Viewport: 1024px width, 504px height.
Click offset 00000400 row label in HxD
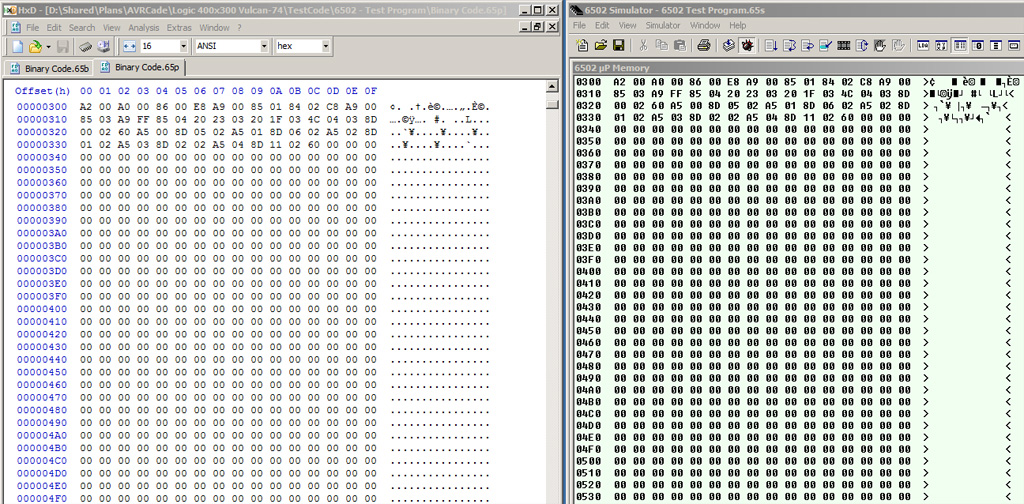(x=42, y=309)
